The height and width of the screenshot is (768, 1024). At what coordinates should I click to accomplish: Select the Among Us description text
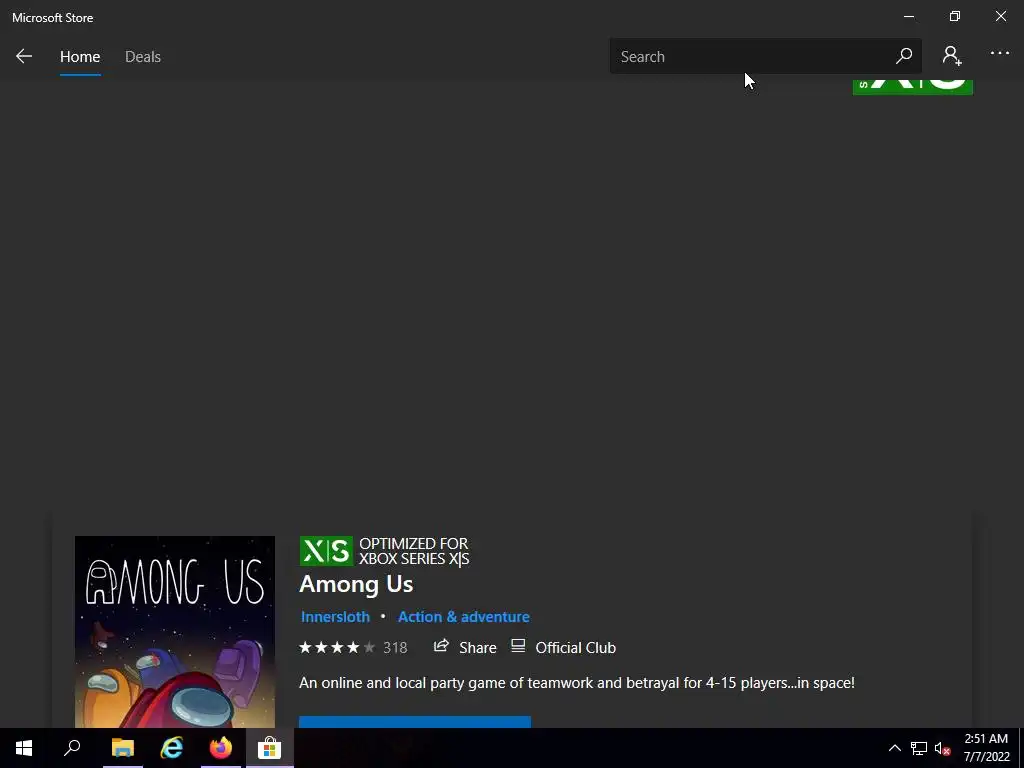577,682
